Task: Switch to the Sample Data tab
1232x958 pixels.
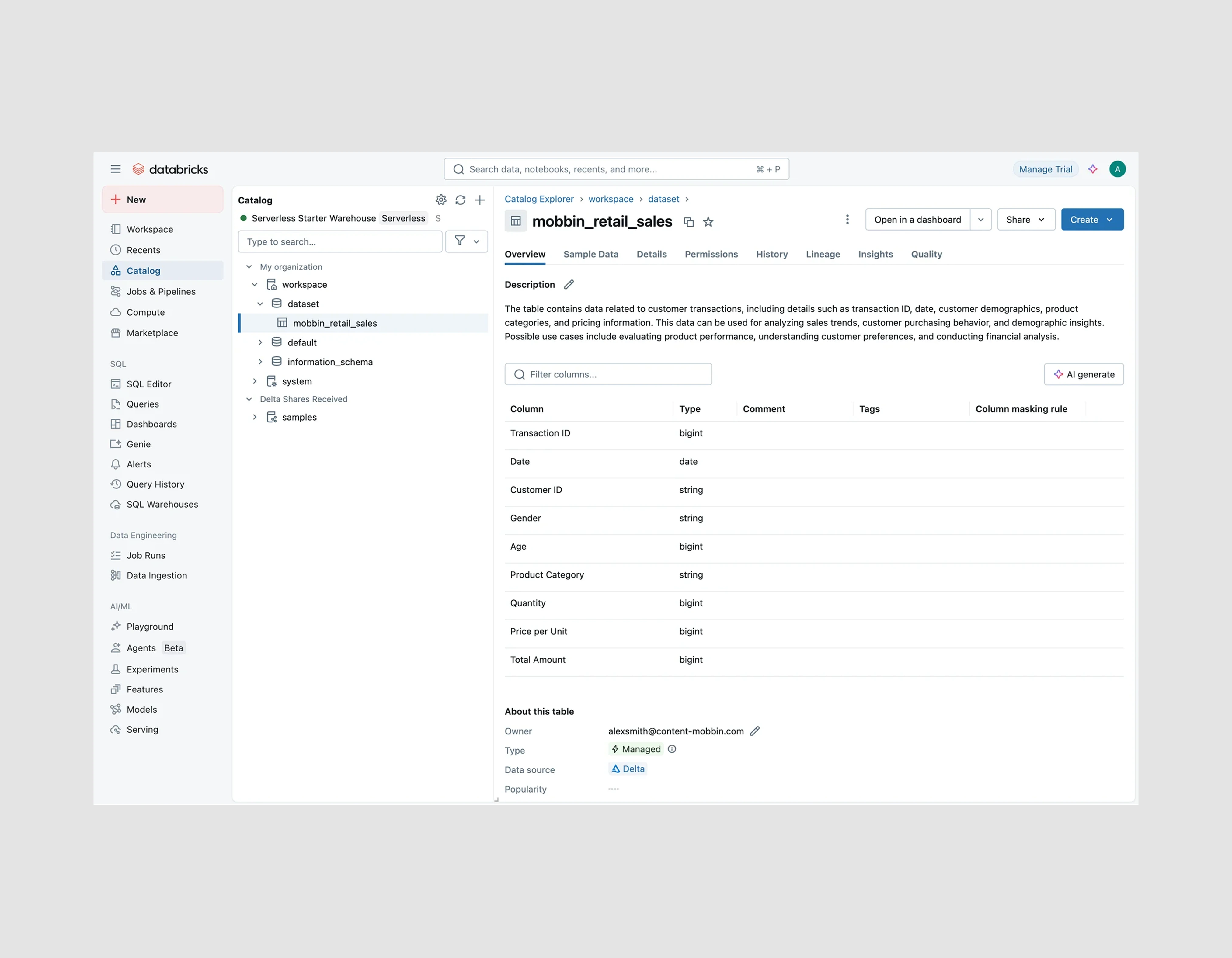Action: click(591, 254)
